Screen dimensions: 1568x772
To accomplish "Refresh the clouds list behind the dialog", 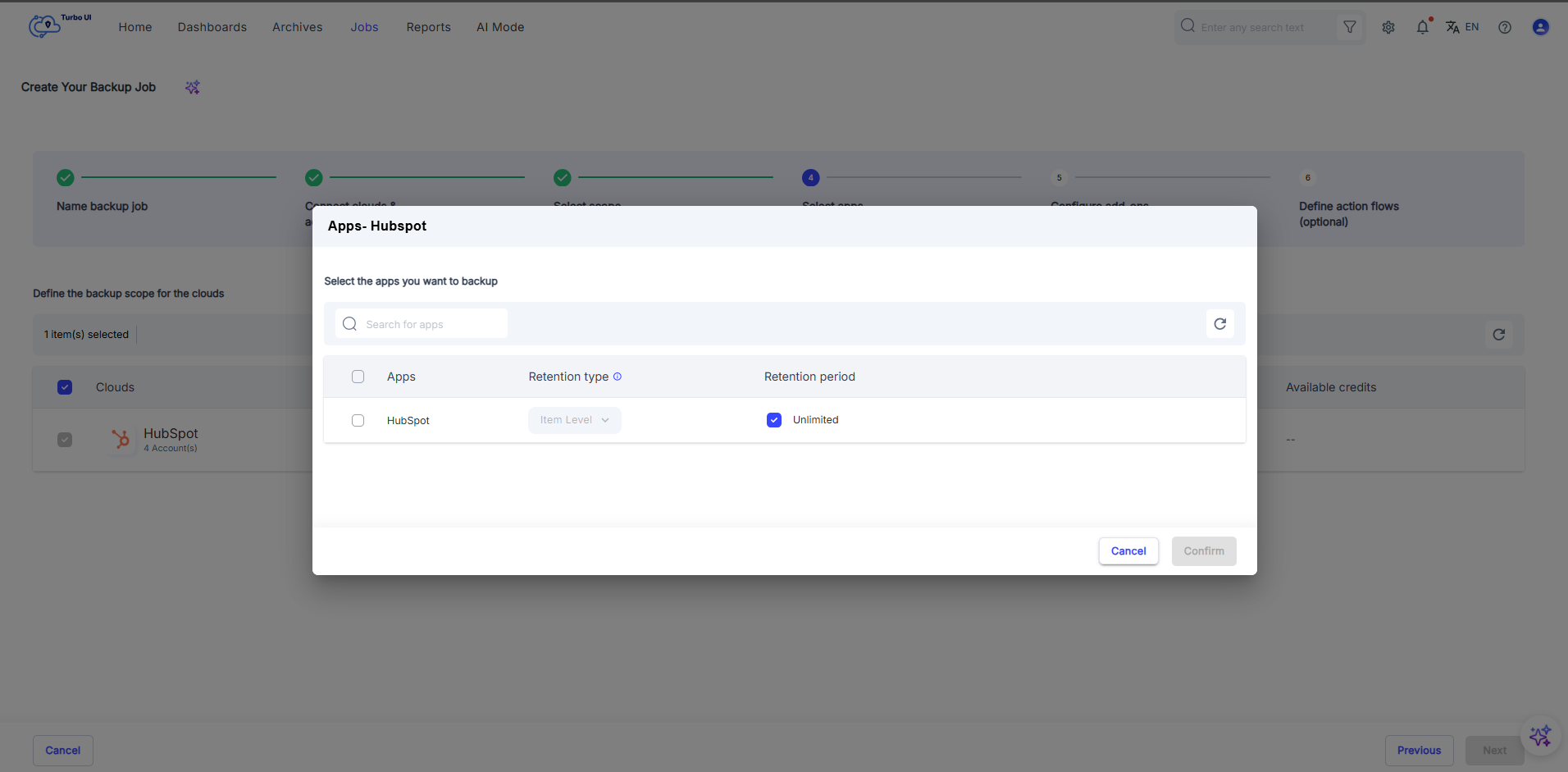I will pyautogui.click(x=1499, y=335).
